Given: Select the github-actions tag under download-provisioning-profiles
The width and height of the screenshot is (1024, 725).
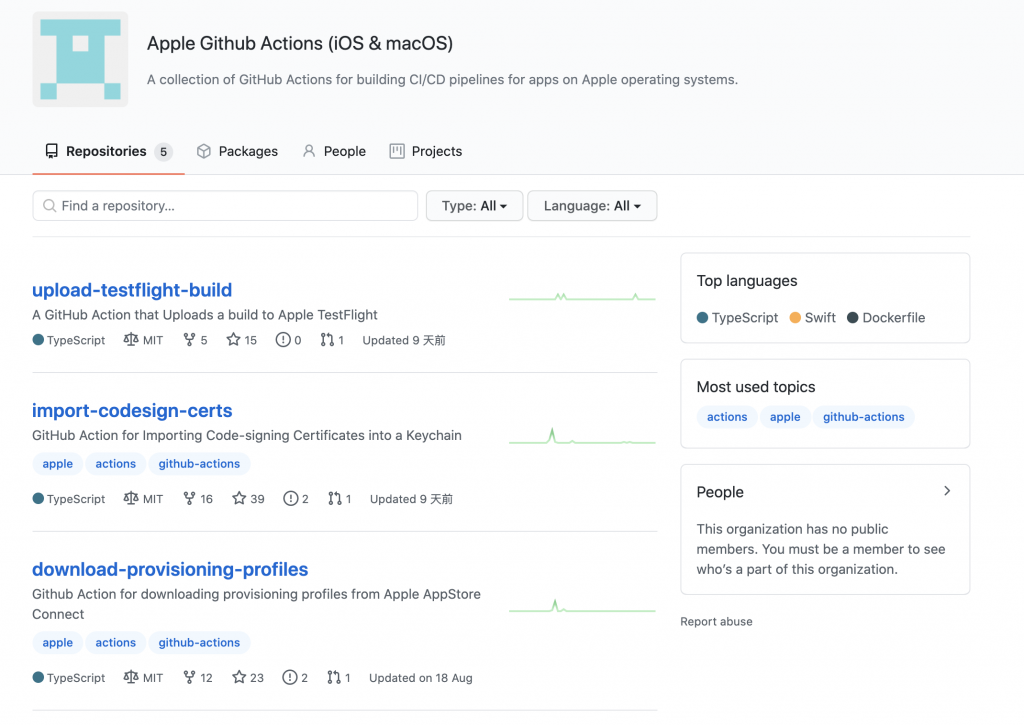Looking at the screenshot, I should pyautogui.click(x=199, y=643).
